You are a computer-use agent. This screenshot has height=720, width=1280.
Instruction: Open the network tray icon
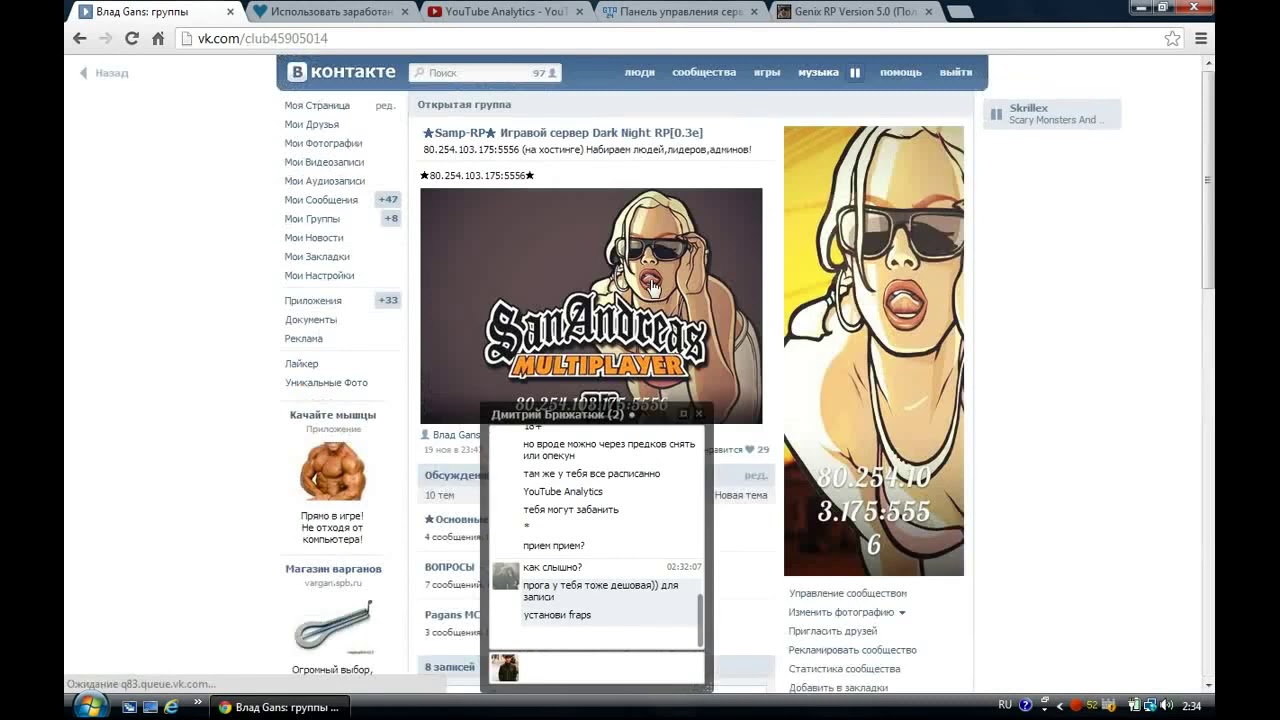point(1151,705)
